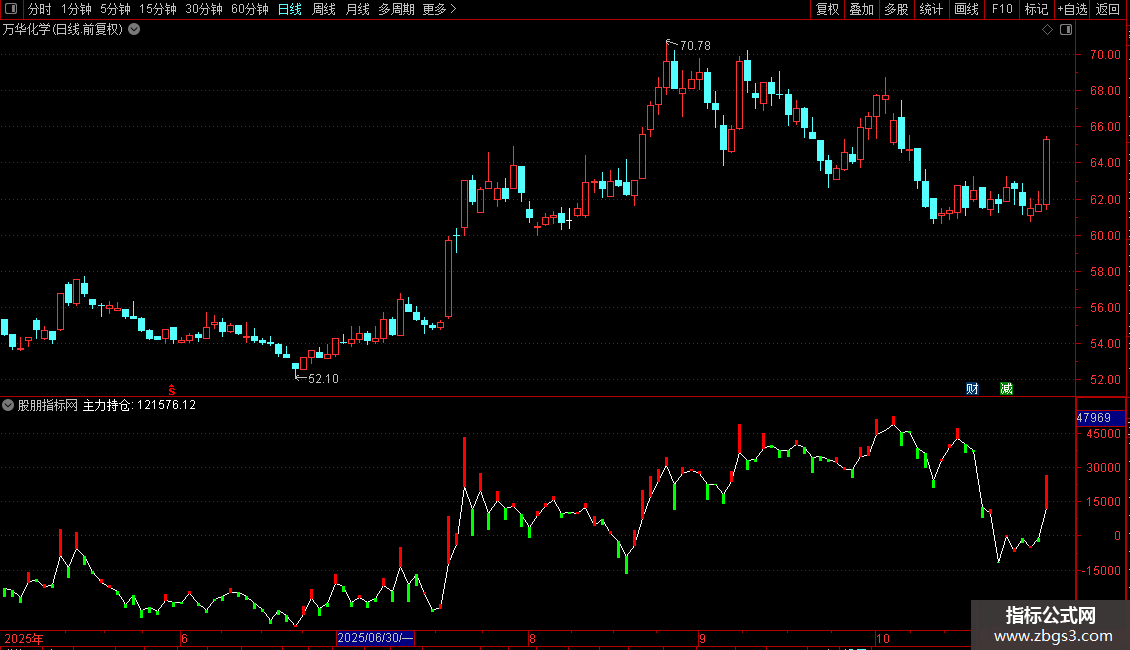Open the F10 company info

(1002, 9)
